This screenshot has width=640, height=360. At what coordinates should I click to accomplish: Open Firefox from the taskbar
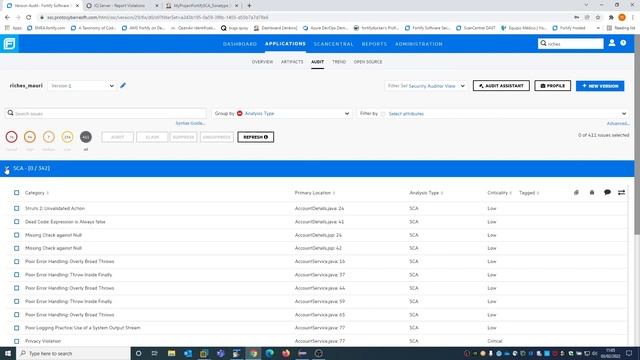tap(286, 353)
